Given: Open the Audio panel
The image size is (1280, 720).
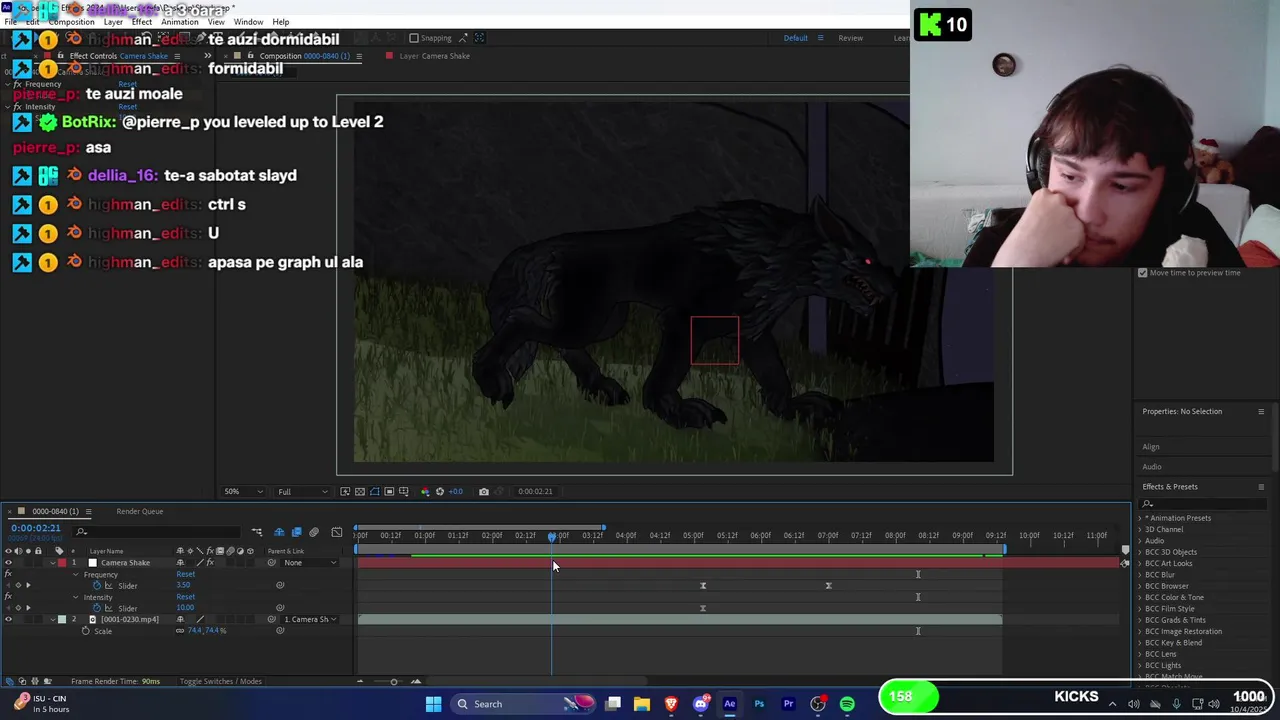Looking at the screenshot, I should pyautogui.click(x=1152, y=467).
